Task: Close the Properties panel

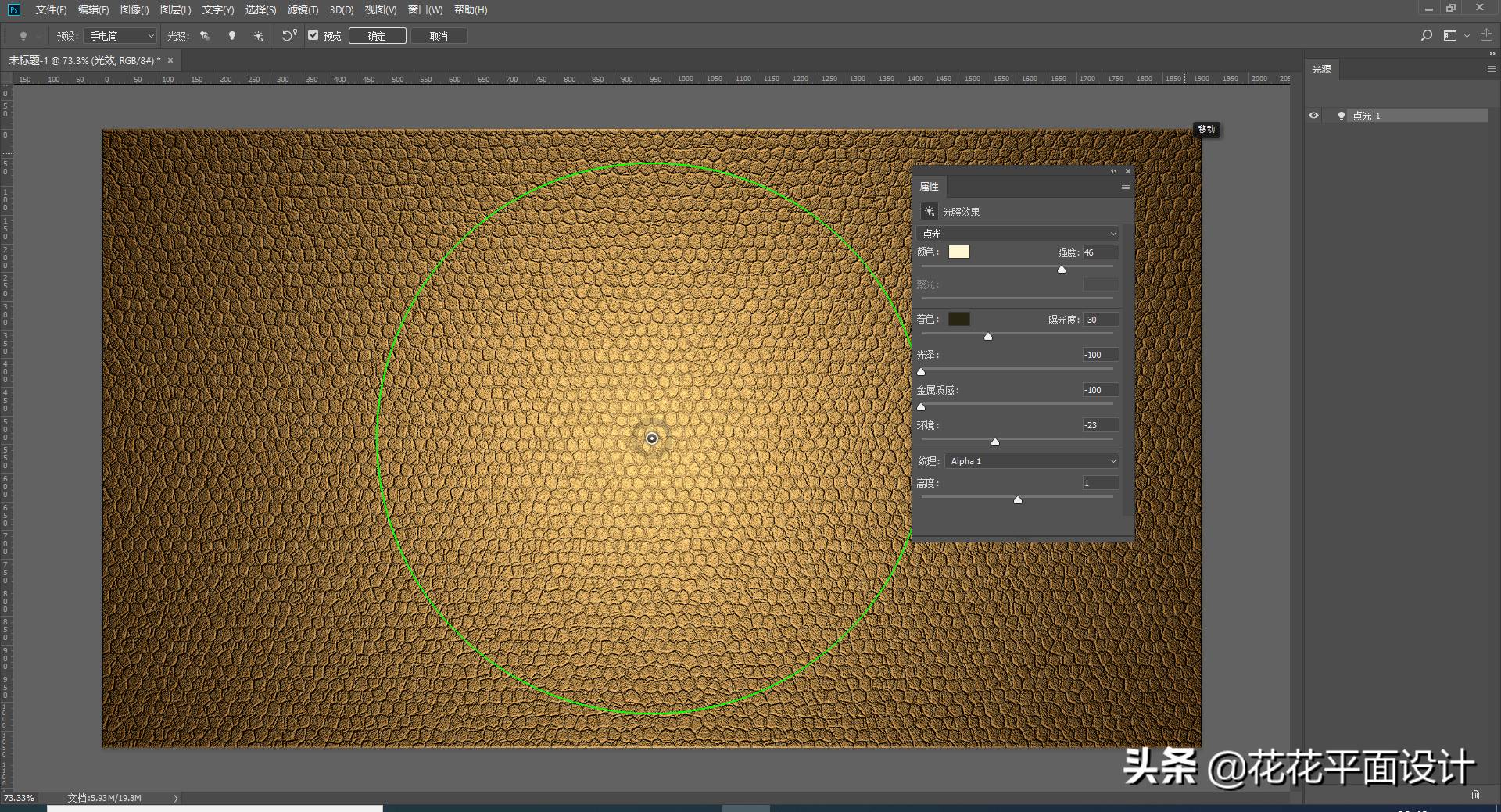Action: (x=1128, y=171)
